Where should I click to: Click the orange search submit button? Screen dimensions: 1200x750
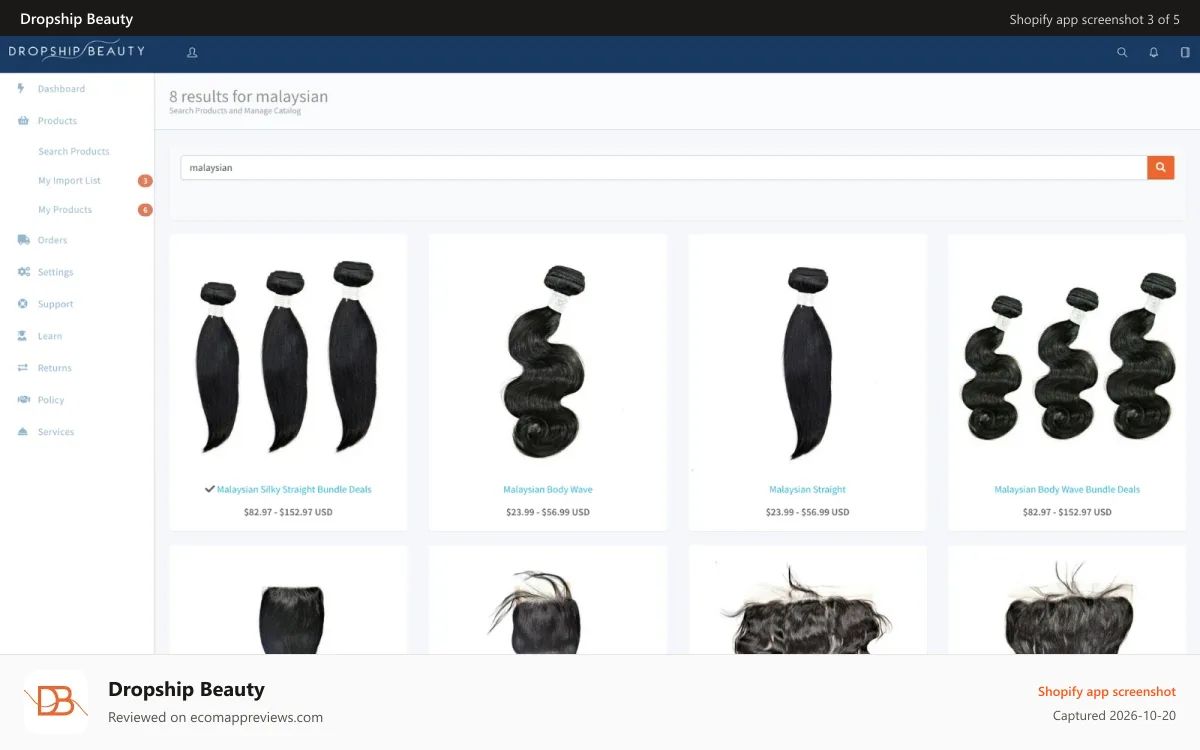pyautogui.click(x=1160, y=168)
